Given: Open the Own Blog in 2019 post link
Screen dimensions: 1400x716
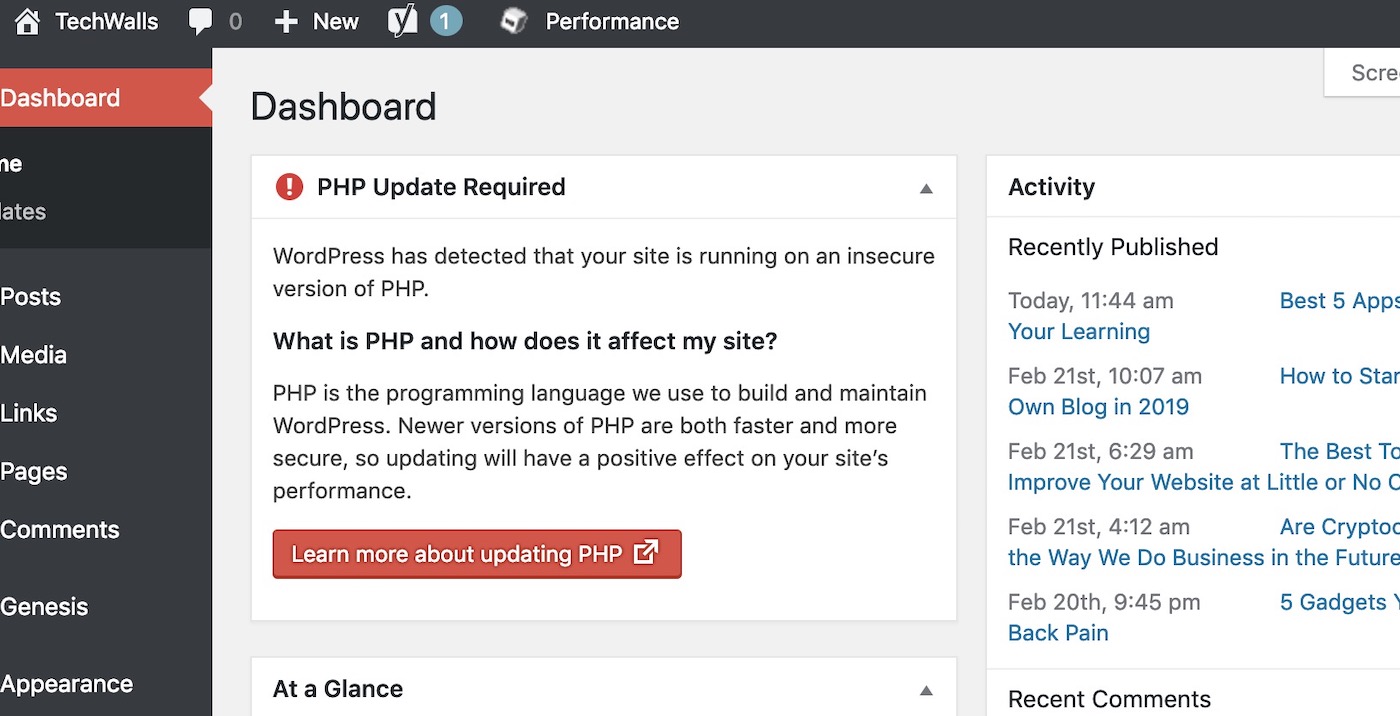Looking at the screenshot, I should click(x=1098, y=407).
